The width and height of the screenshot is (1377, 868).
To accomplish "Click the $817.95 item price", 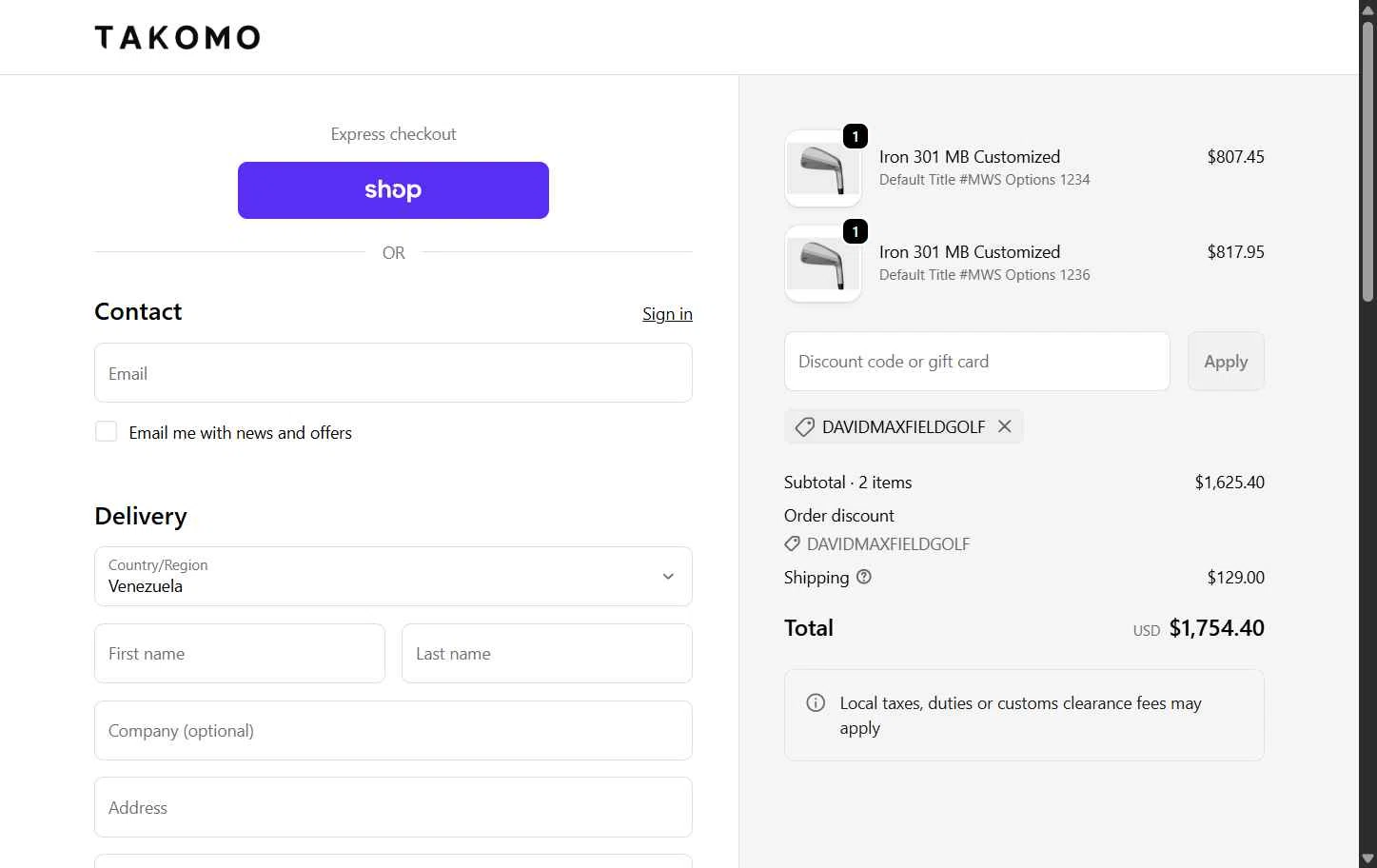I will click(1235, 252).
